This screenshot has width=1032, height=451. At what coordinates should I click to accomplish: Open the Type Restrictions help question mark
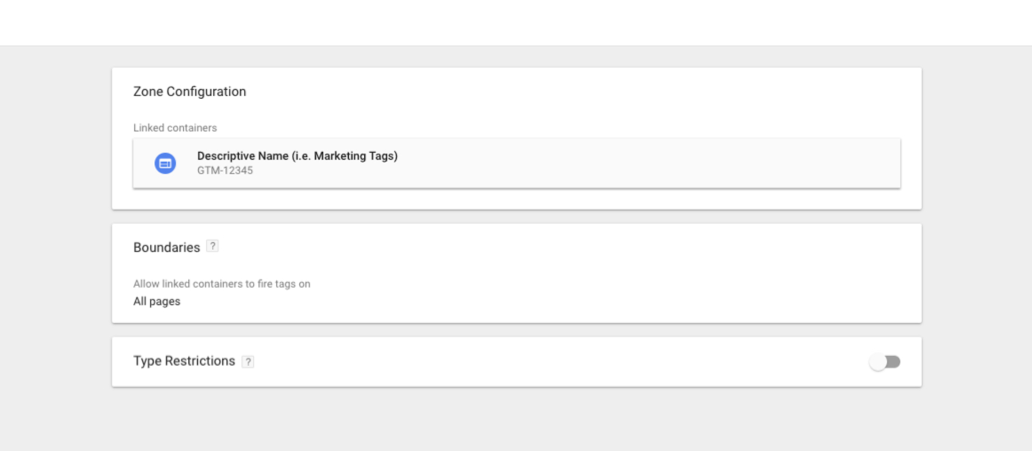click(247, 361)
